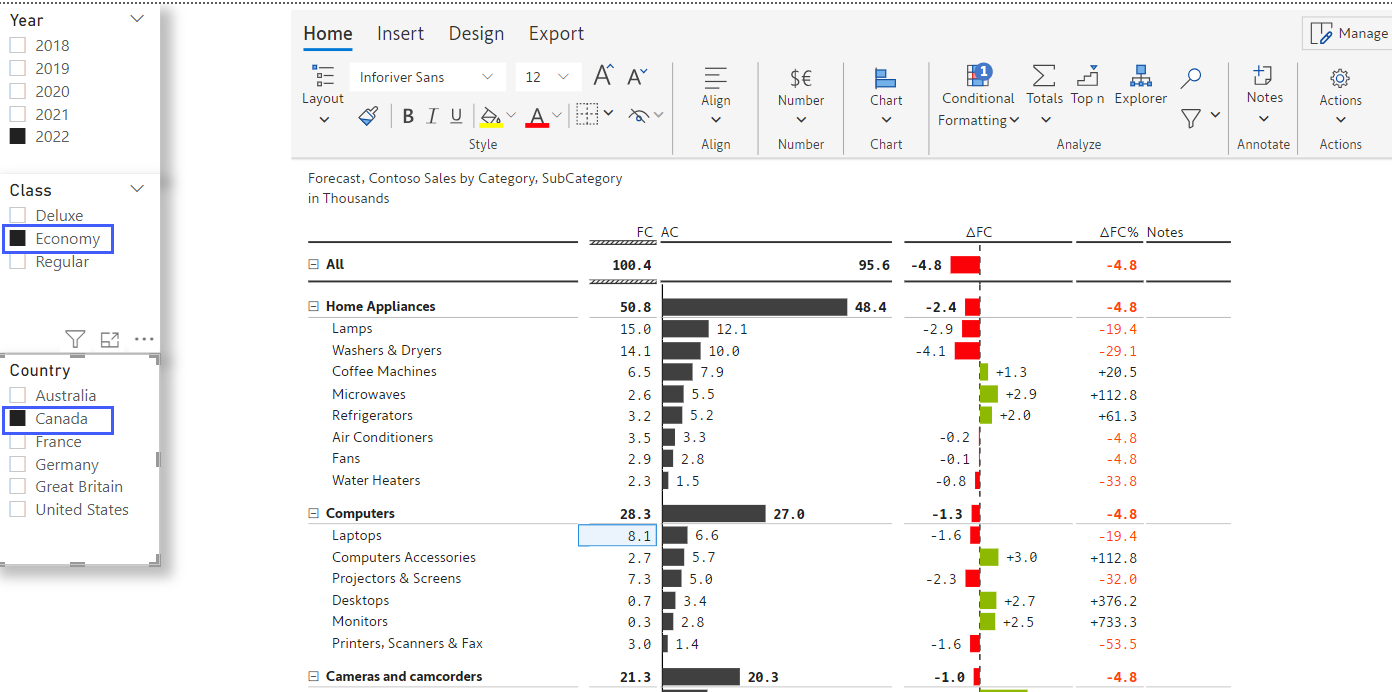The height and width of the screenshot is (692, 1392).
Task: Switch to the Insert ribbon tab
Action: click(400, 33)
